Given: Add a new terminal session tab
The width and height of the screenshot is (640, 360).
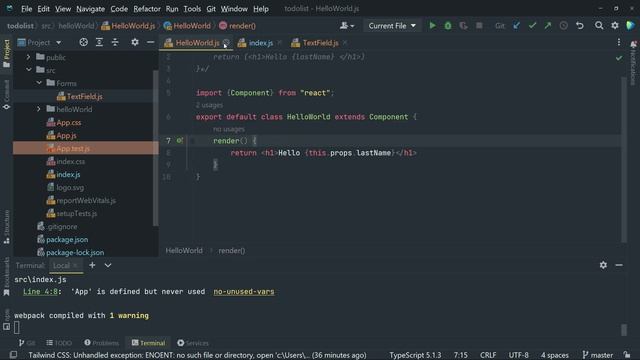Looking at the screenshot, I should pyautogui.click(x=92, y=265).
